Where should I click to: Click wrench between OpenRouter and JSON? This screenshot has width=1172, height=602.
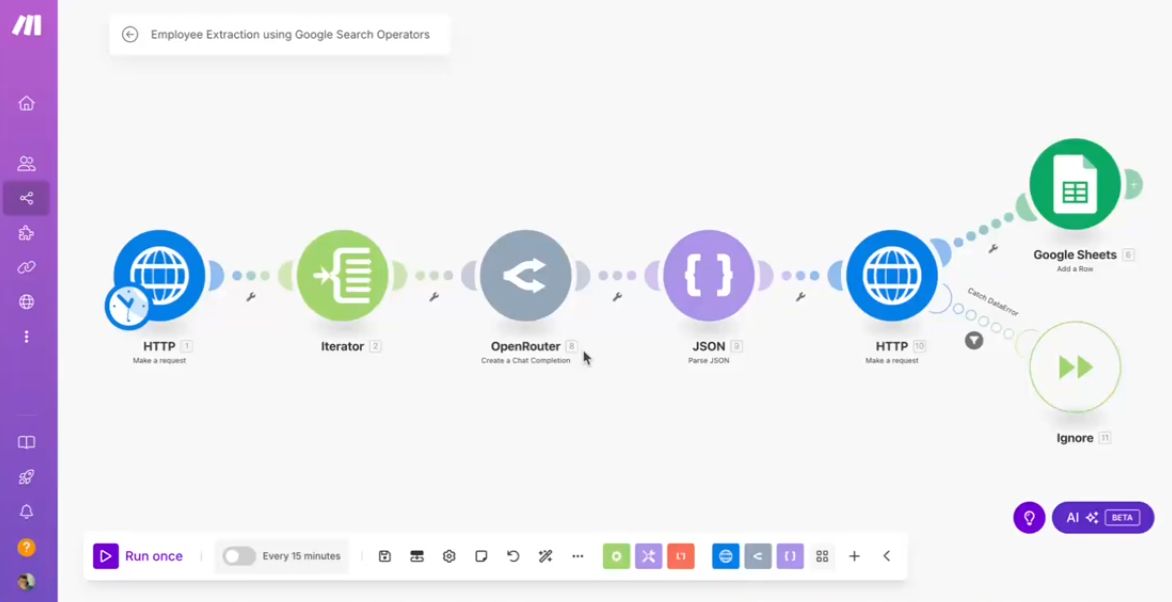617,297
